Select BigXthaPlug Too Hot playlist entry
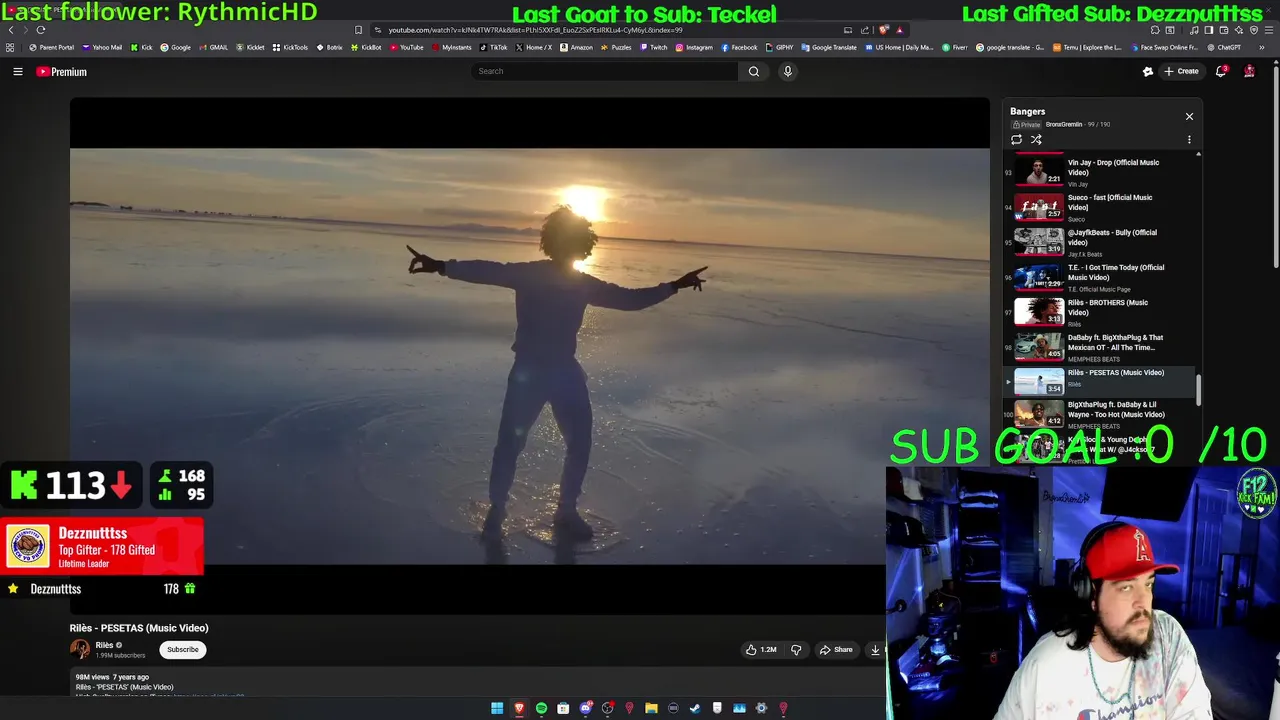1280x720 pixels. [1100, 414]
